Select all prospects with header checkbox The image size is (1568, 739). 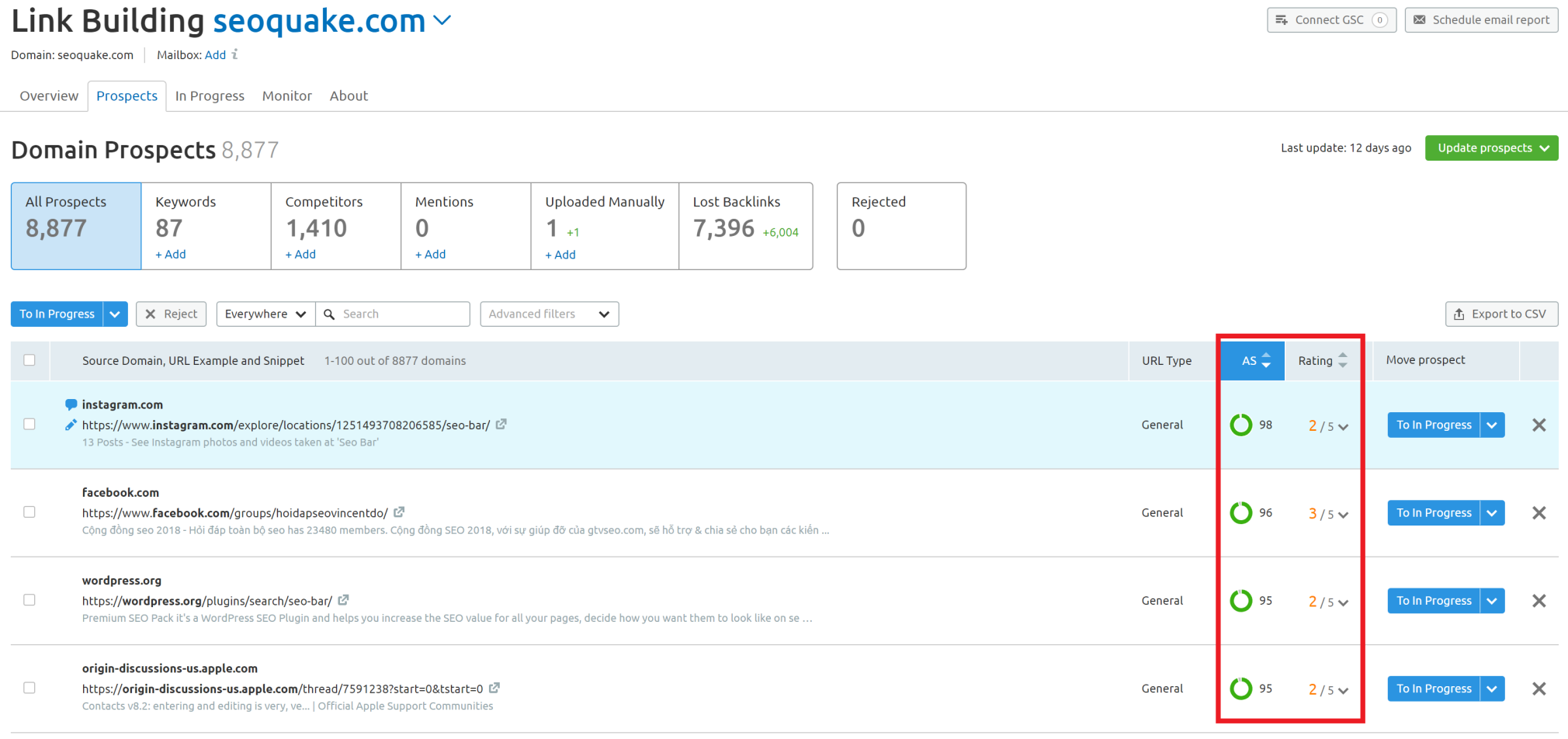(x=29, y=360)
